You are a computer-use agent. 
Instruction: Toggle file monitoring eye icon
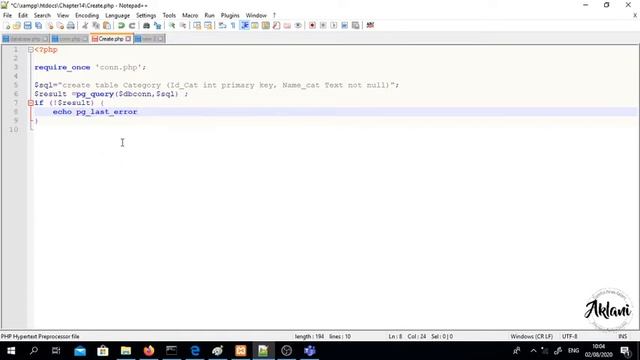coord(298,26)
